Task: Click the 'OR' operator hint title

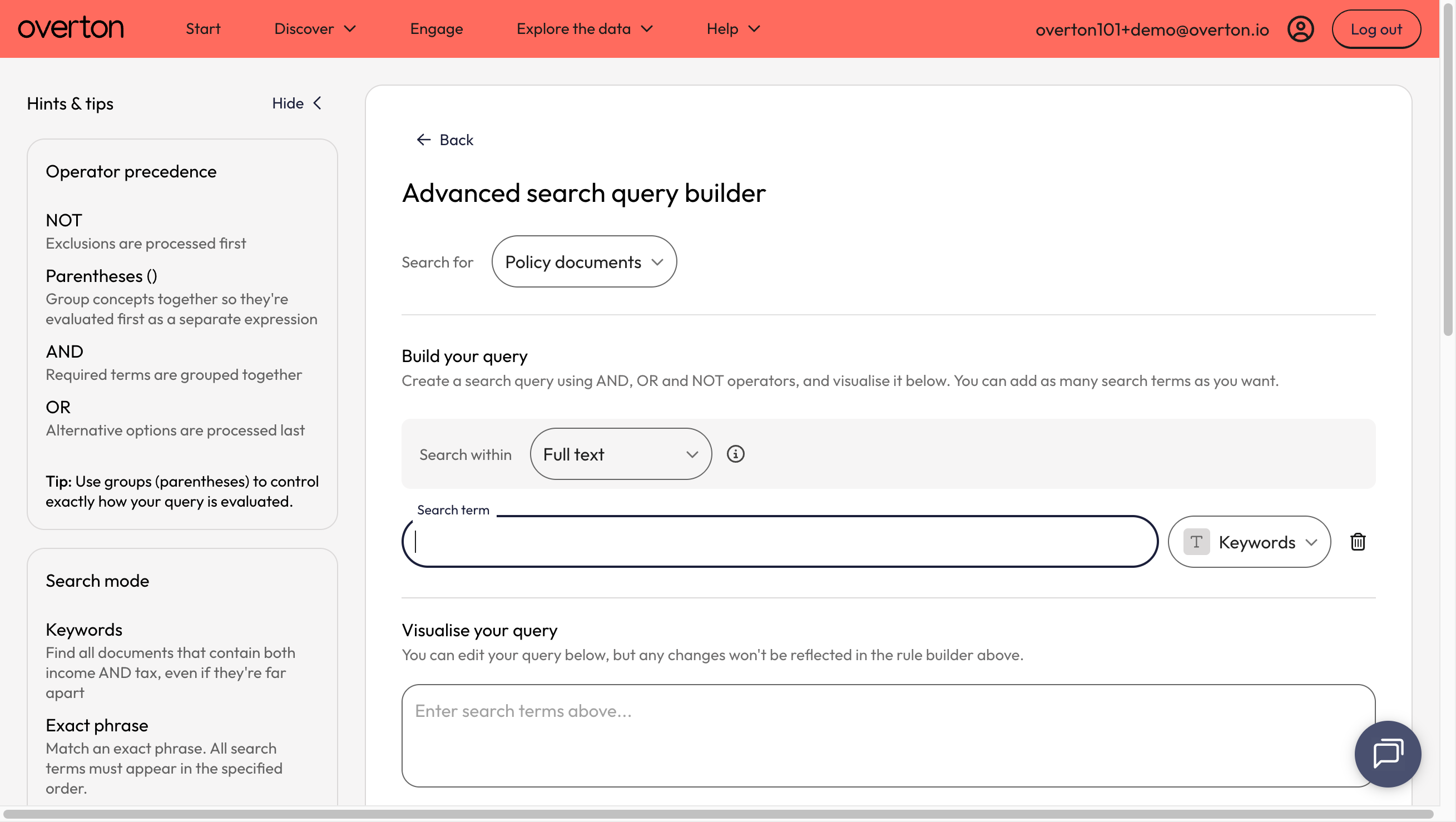Action: 58,407
